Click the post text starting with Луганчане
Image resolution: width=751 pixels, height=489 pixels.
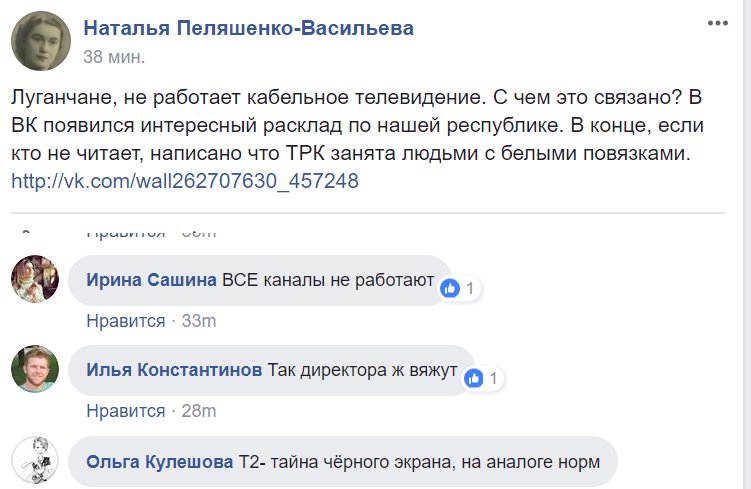[x=350, y=128]
